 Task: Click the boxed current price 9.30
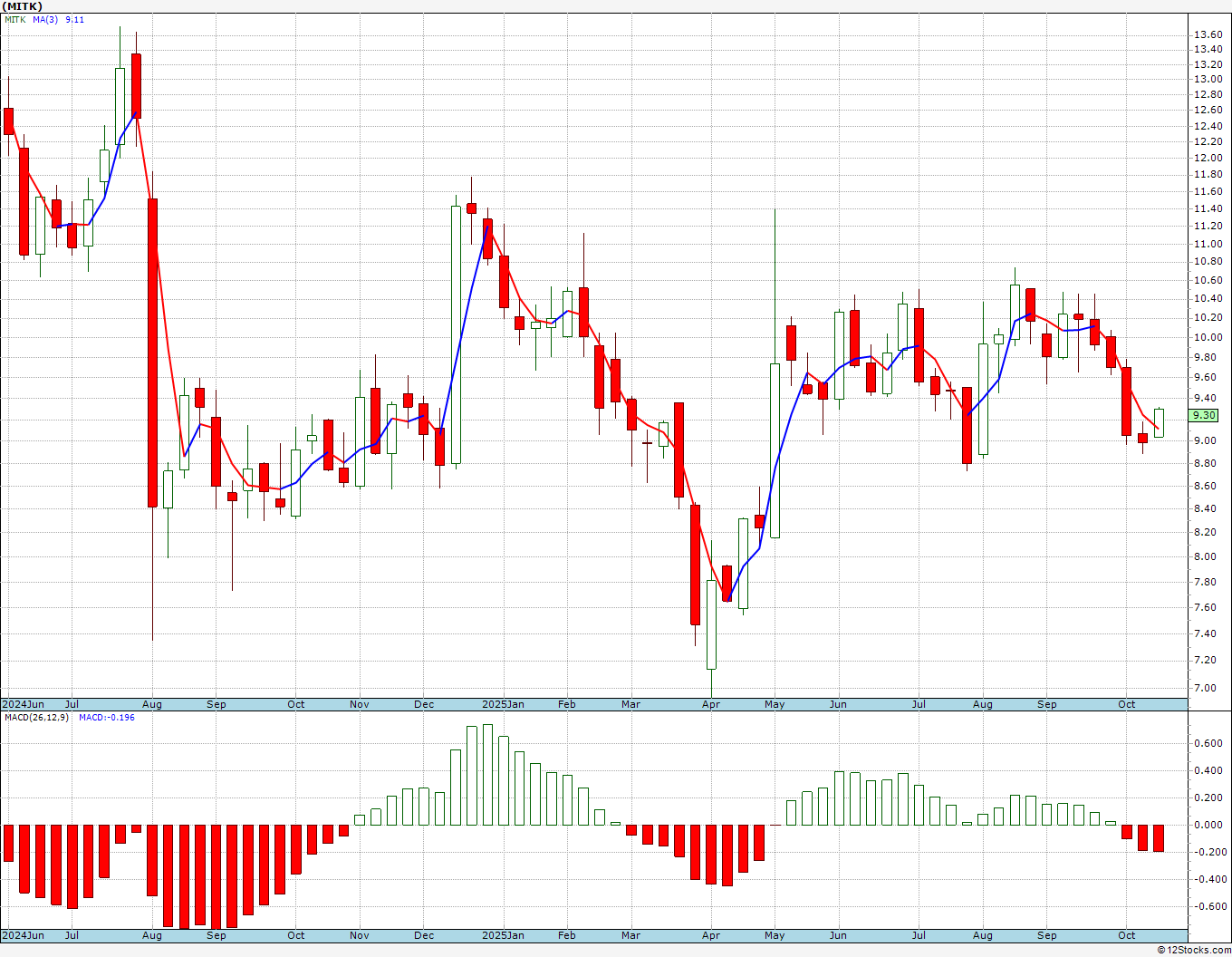point(1204,415)
